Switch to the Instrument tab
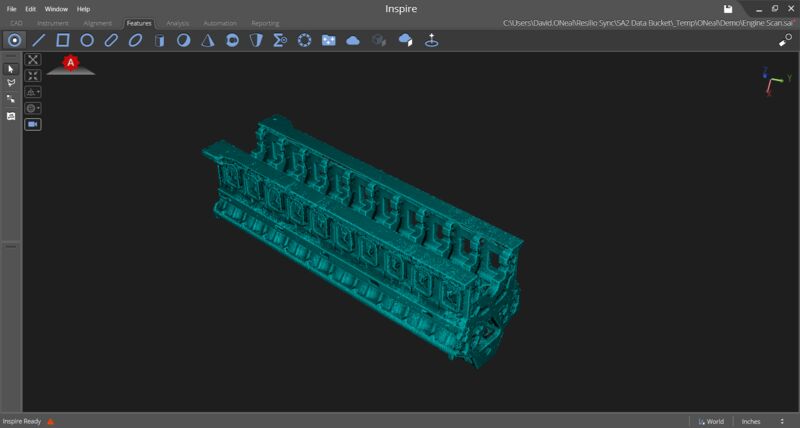The height and width of the screenshot is (428, 800). click(x=53, y=23)
